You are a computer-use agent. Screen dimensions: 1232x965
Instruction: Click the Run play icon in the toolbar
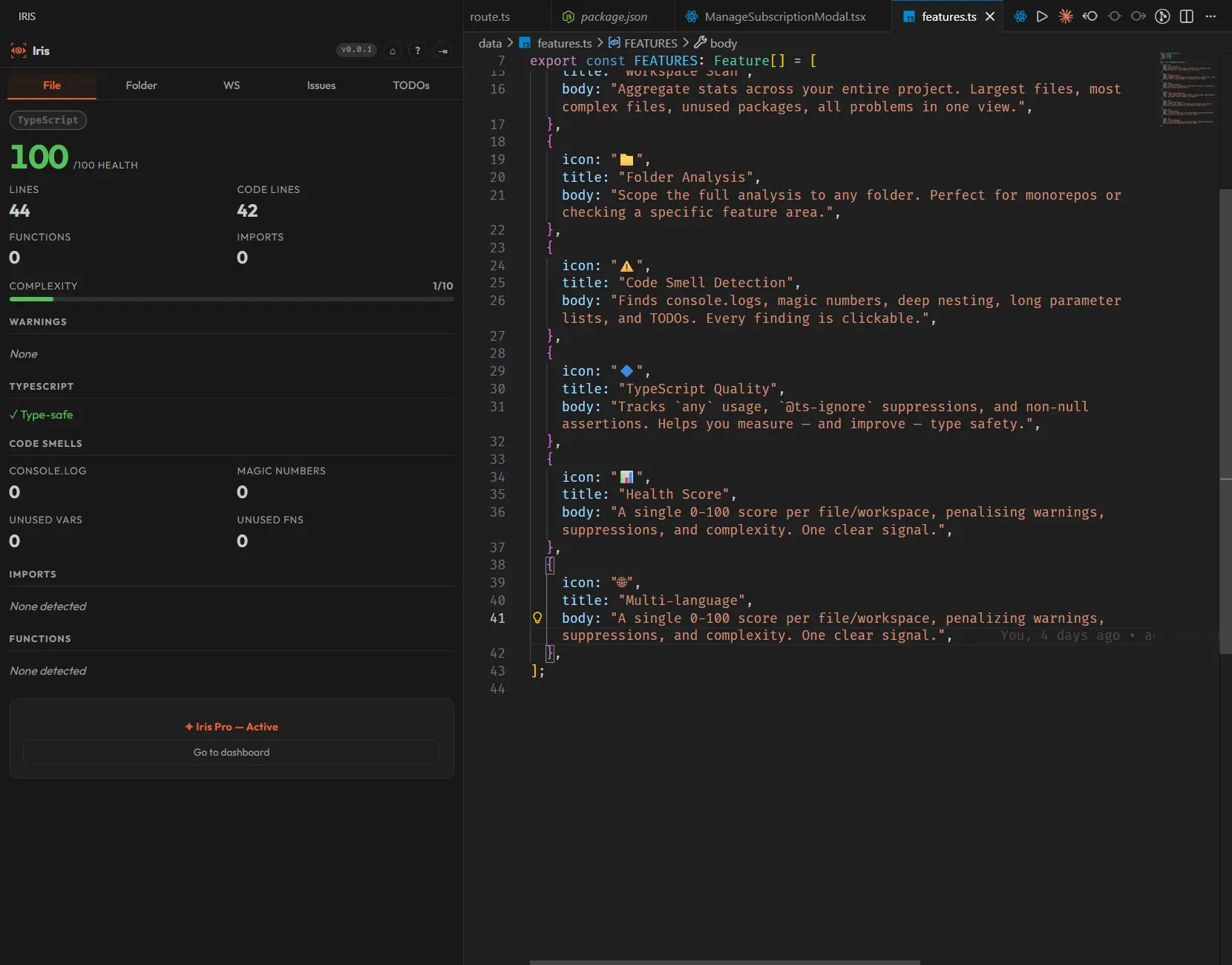(x=1042, y=16)
